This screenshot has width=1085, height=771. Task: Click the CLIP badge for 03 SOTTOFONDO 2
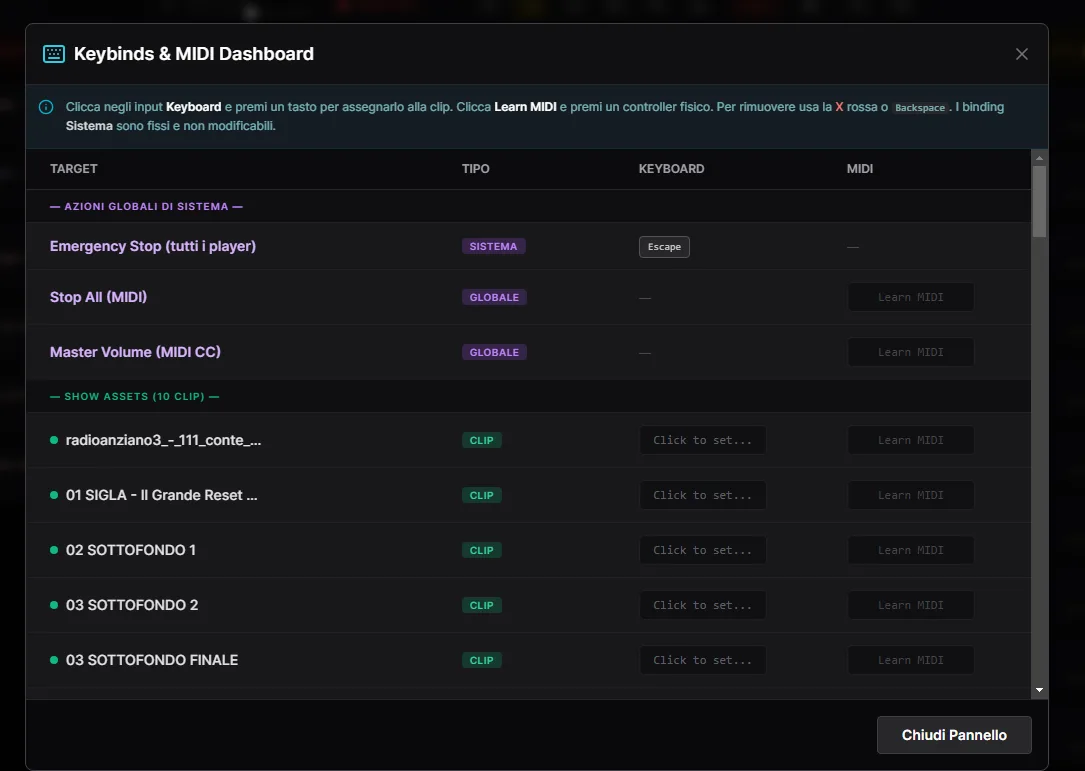[x=482, y=605]
